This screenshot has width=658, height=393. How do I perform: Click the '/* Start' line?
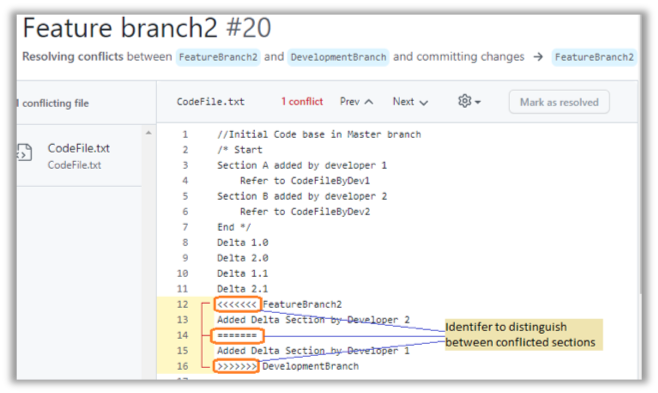(240, 150)
